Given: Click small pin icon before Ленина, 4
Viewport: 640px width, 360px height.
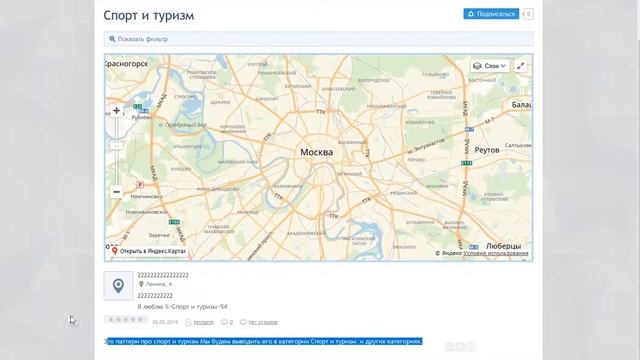Looking at the screenshot, I should tap(141, 284).
